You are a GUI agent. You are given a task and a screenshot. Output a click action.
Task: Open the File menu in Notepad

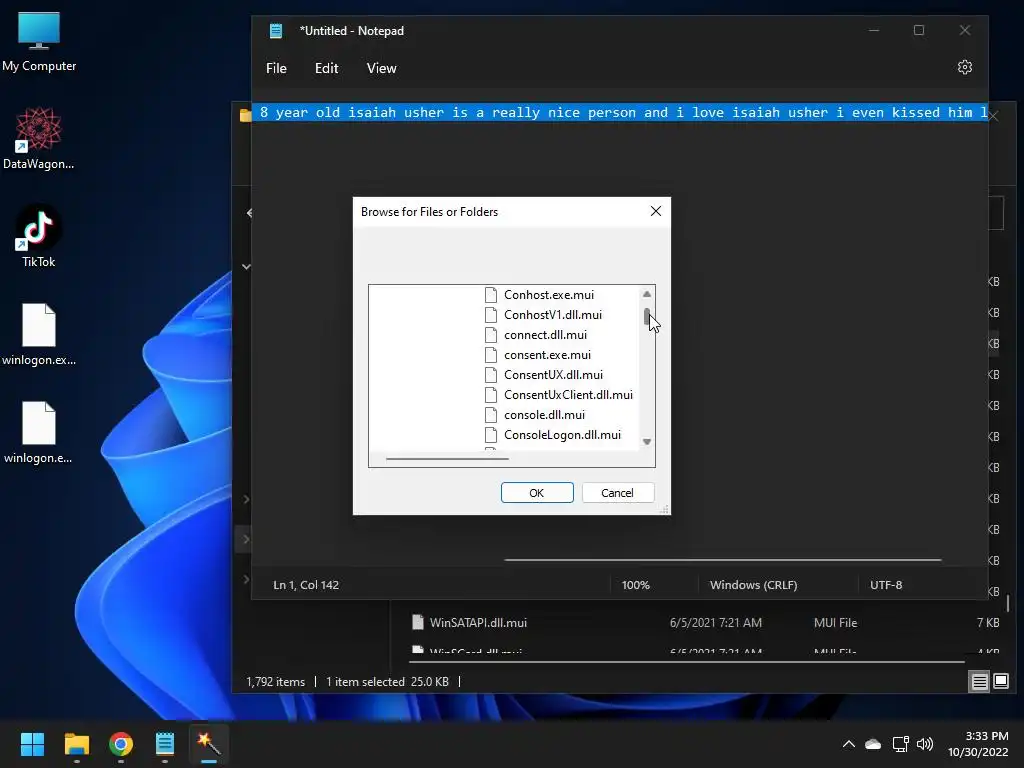click(276, 68)
